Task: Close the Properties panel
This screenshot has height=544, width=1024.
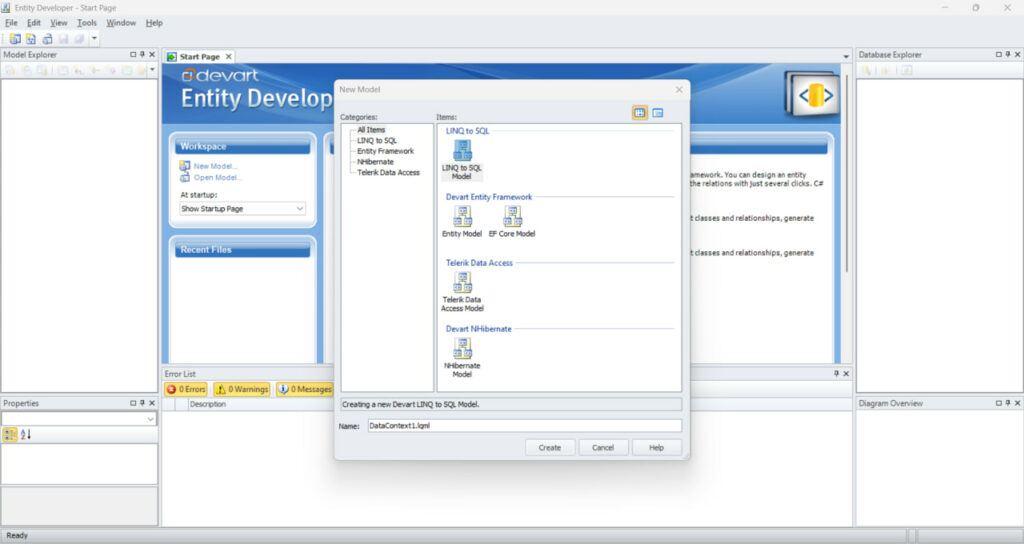Action: pos(152,403)
